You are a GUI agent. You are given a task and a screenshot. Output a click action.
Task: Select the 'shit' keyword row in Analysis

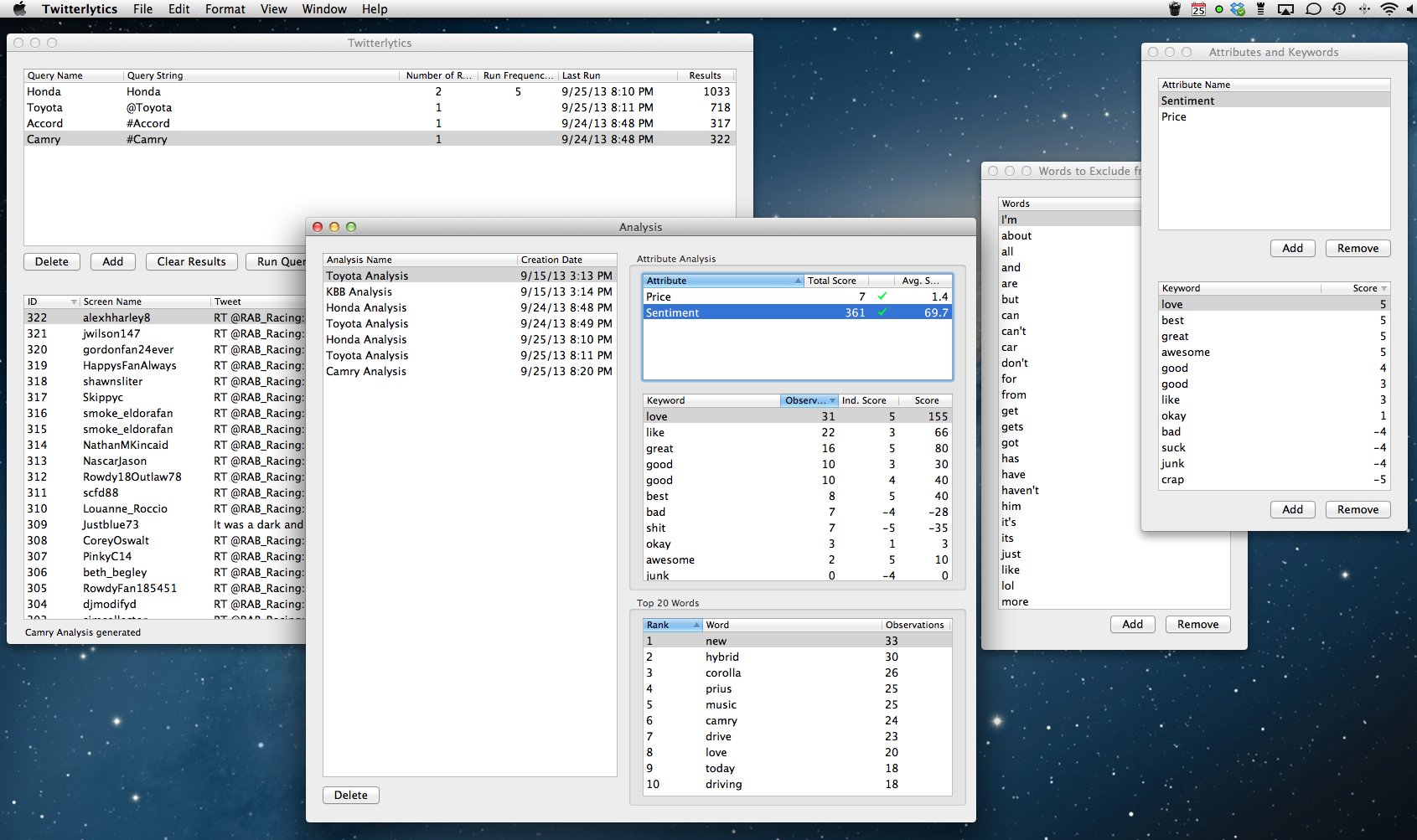pos(797,528)
